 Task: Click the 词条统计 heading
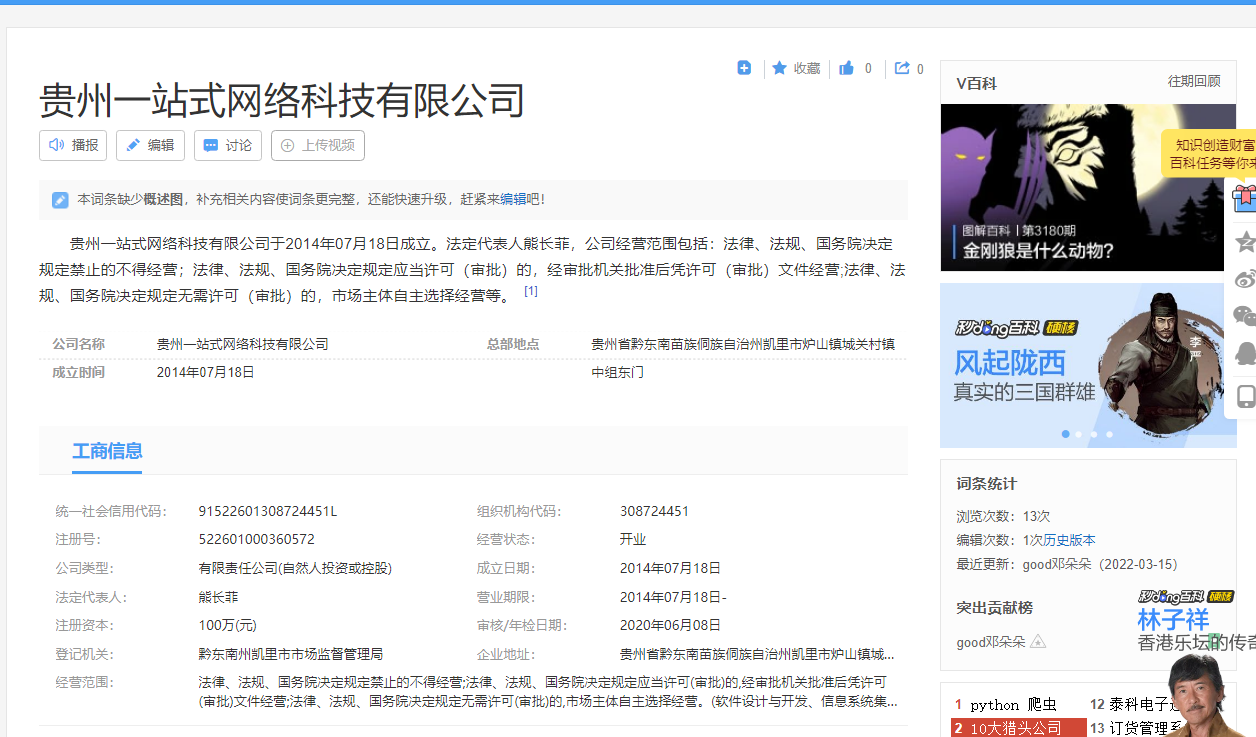coord(986,483)
